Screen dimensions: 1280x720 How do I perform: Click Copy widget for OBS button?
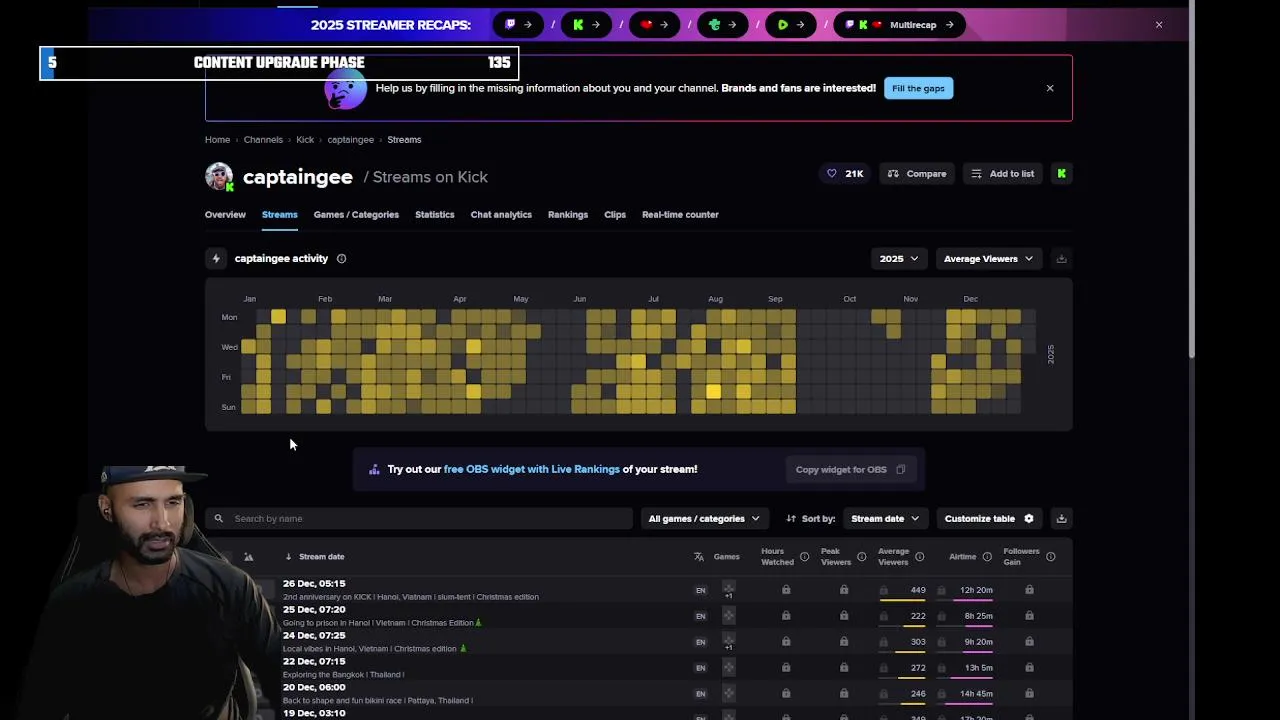[x=850, y=470]
